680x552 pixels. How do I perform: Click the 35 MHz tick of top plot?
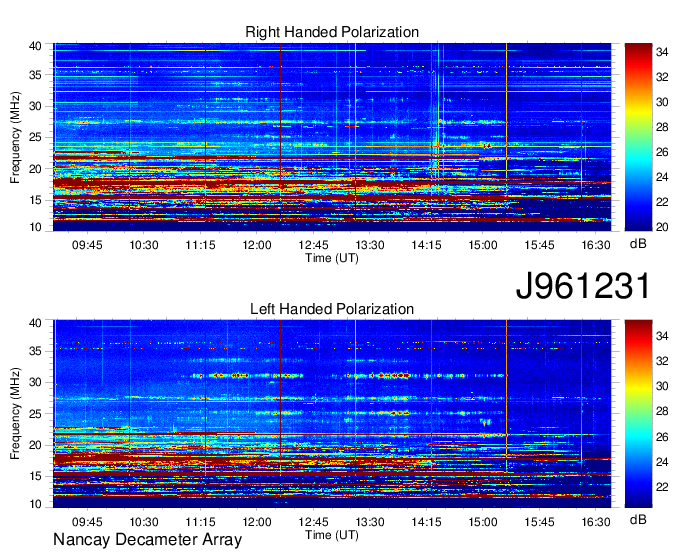(x=36, y=75)
